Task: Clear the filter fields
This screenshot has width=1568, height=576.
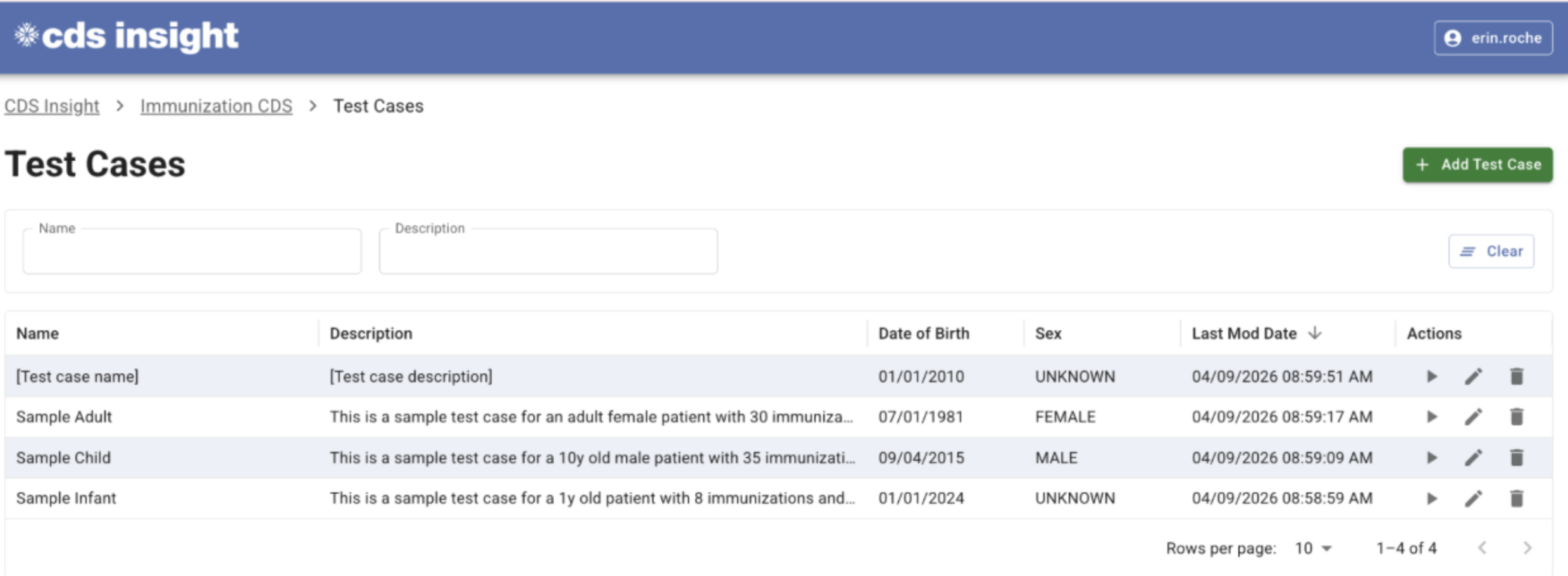Action: tap(1491, 251)
